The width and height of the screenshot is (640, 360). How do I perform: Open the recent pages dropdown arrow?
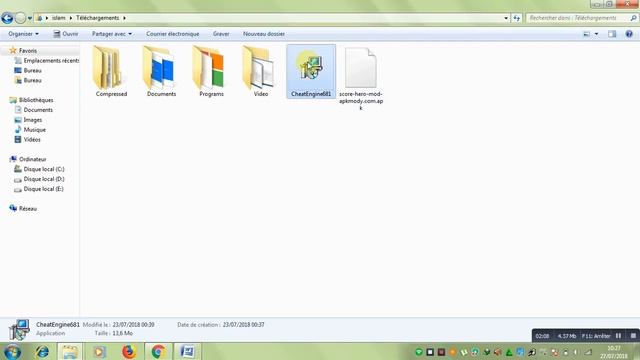coord(29,18)
